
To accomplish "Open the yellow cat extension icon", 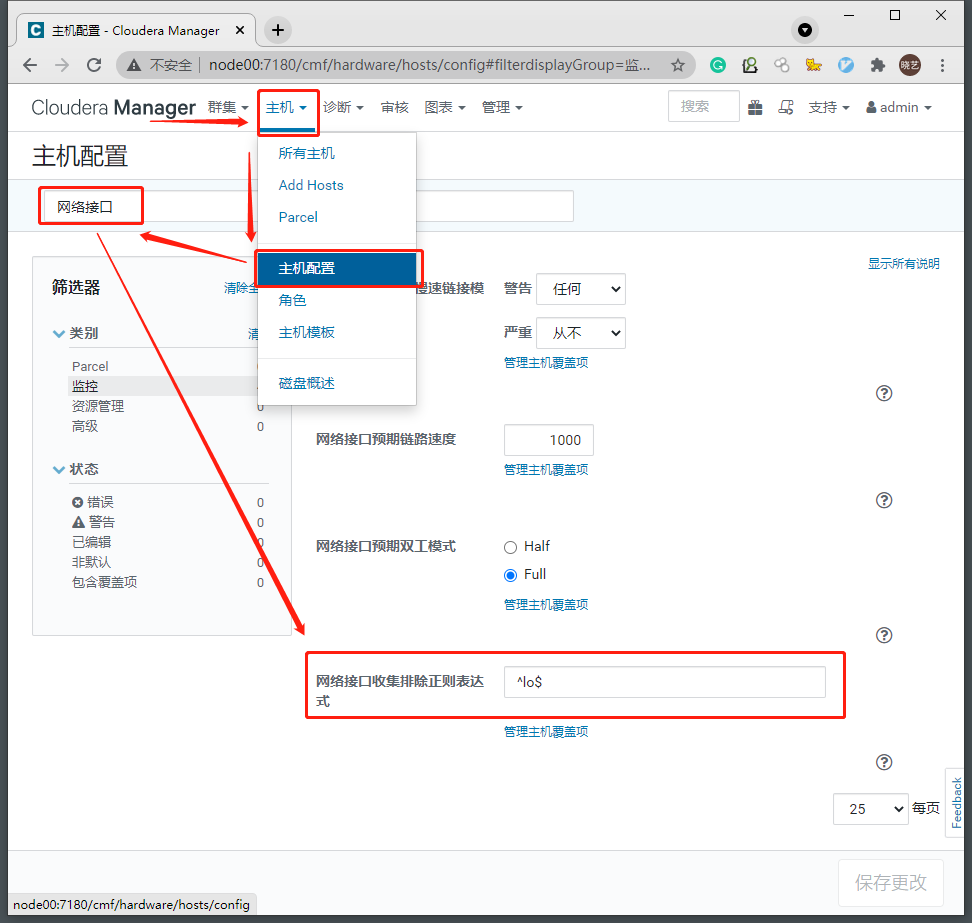I will 813,65.
